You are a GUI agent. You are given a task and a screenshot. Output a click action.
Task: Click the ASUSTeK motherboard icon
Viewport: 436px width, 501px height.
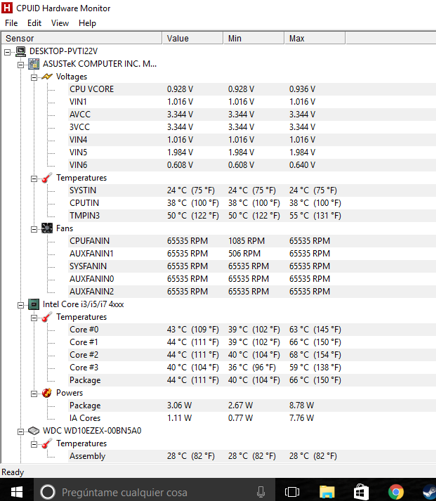34,64
